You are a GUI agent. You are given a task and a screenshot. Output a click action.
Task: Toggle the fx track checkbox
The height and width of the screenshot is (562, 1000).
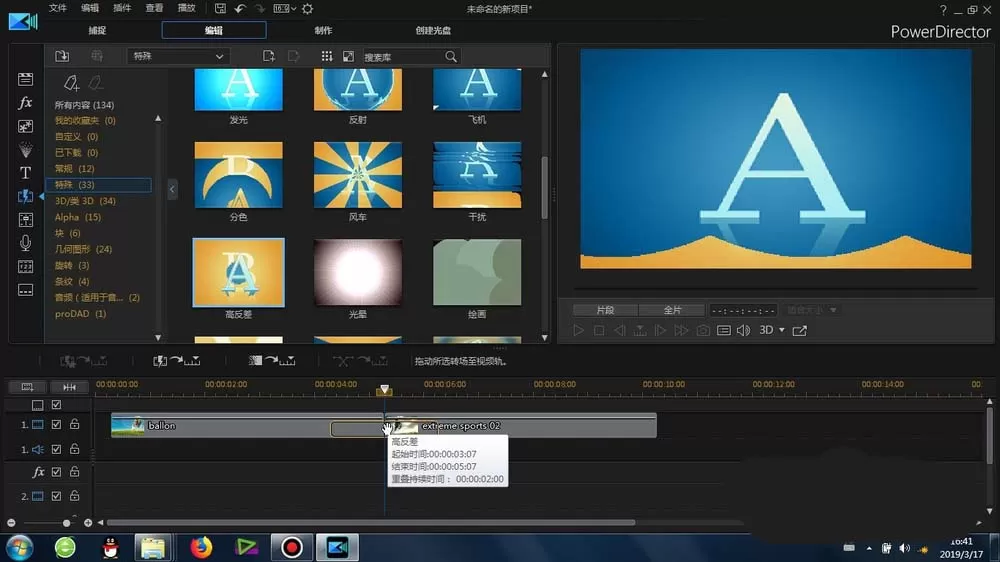click(x=56, y=472)
